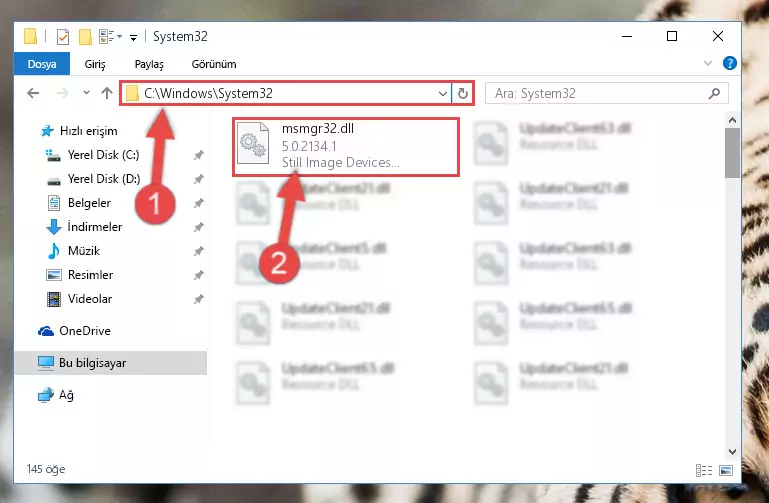
Task: Expand the ribbon with the chevron
Action: [x=708, y=63]
